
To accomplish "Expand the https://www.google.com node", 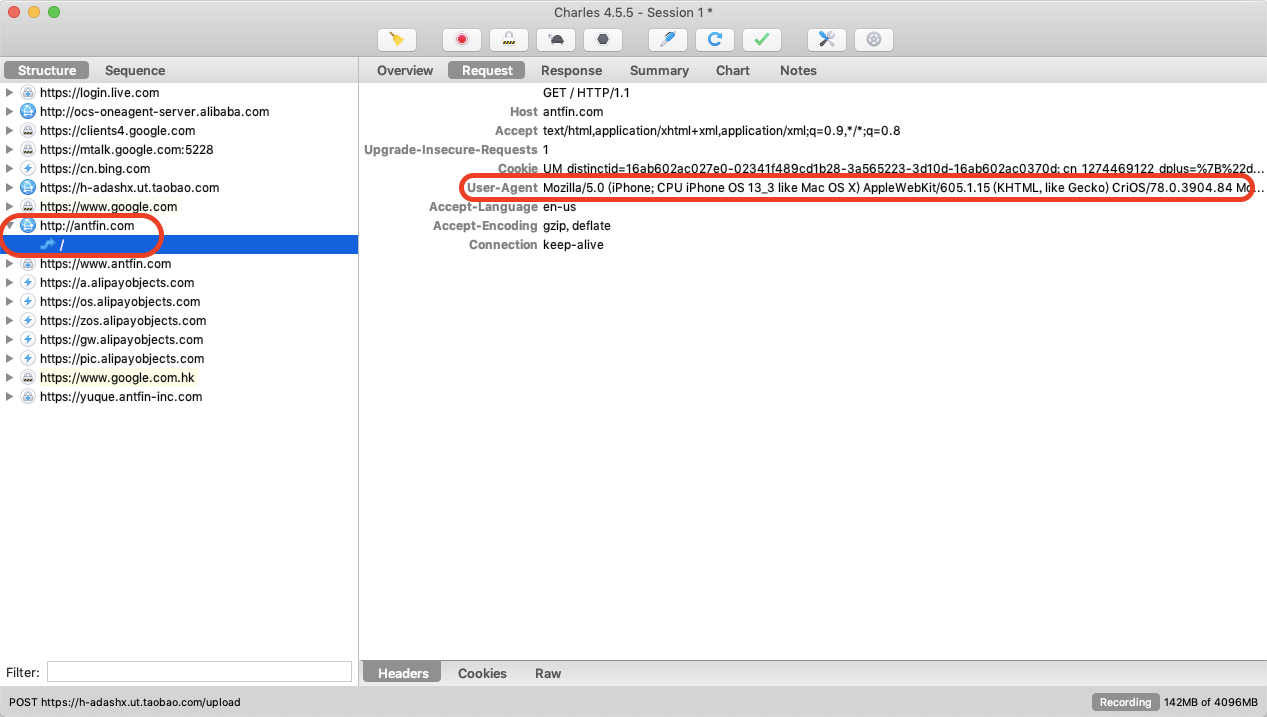I will coord(10,207).
